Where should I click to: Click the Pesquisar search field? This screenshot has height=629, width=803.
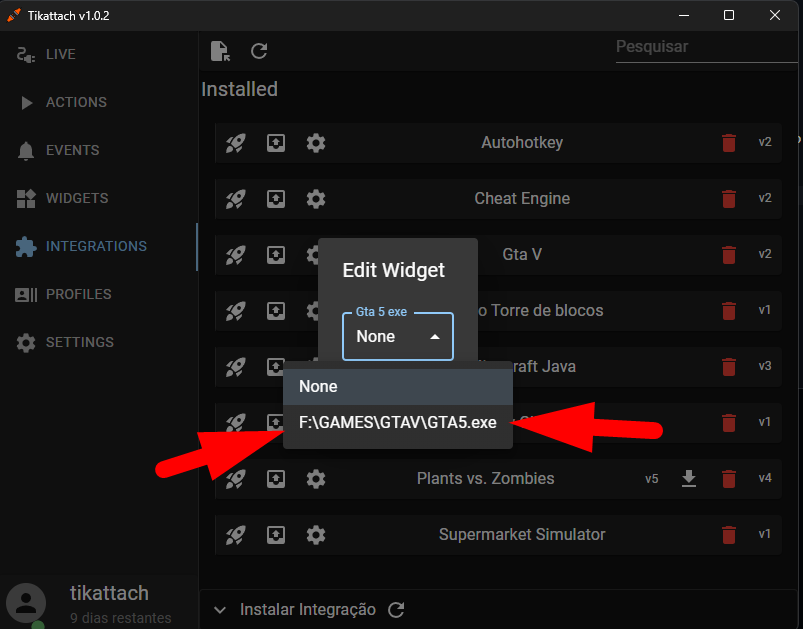pos(707,47)
